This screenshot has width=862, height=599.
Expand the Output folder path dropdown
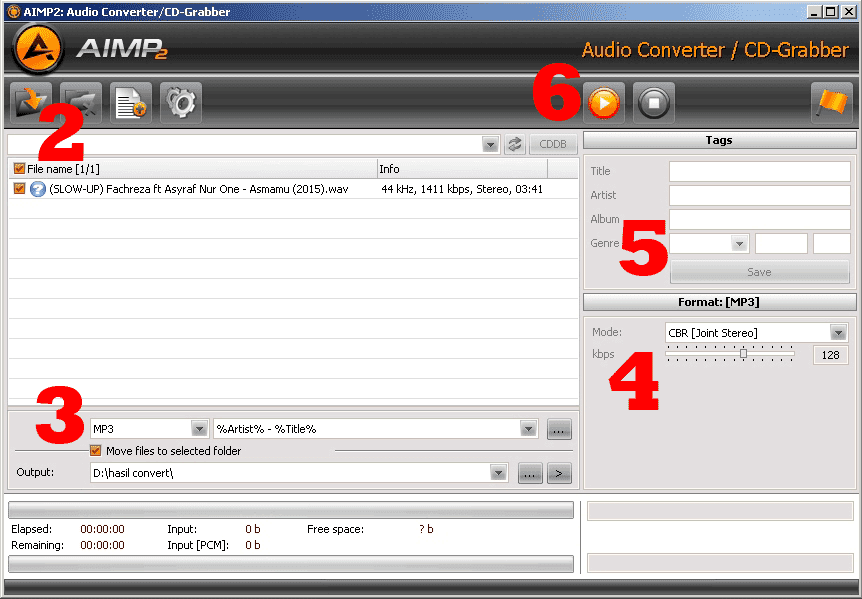click(498, 473)
